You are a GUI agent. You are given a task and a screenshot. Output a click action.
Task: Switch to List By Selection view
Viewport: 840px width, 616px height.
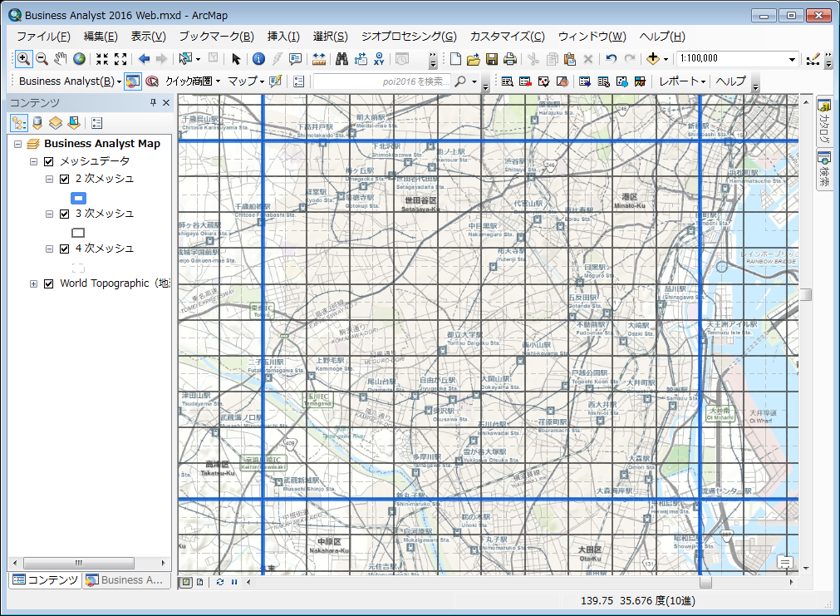point(74,123)
